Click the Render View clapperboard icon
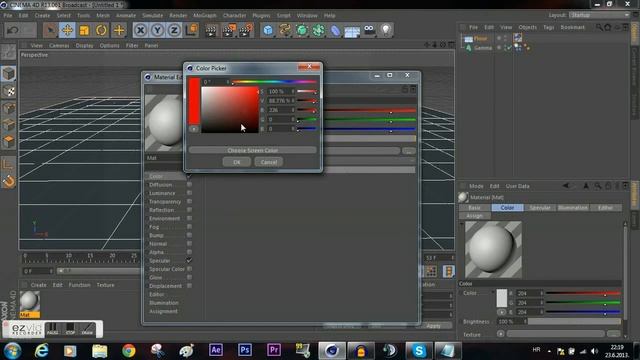 click(211, 31)
